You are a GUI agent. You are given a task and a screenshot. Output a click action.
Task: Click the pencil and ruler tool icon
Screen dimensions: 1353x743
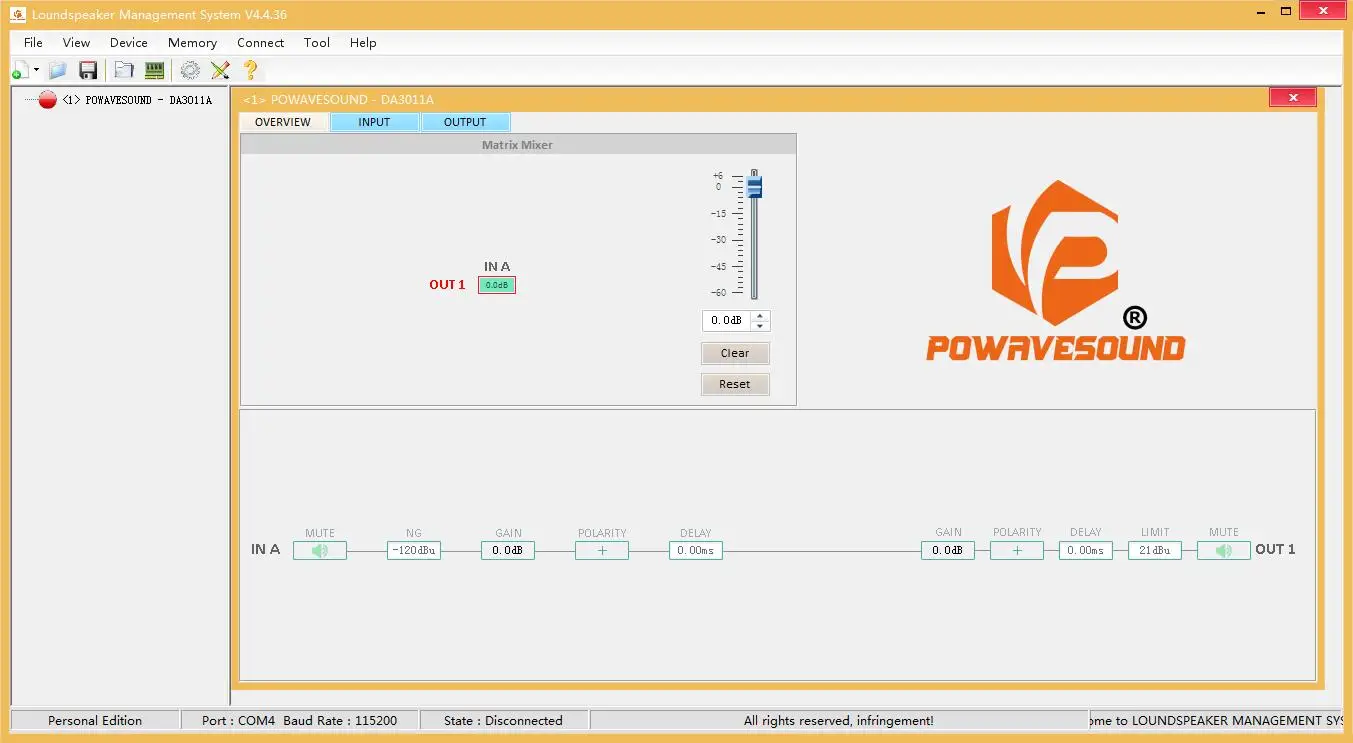pos(220,70)
